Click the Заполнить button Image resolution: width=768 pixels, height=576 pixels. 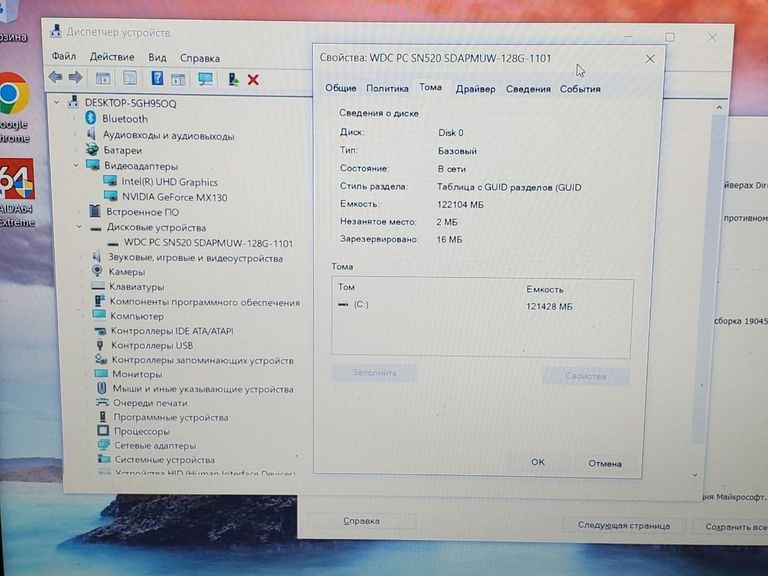pyautogui.click(x=374, y=373)
